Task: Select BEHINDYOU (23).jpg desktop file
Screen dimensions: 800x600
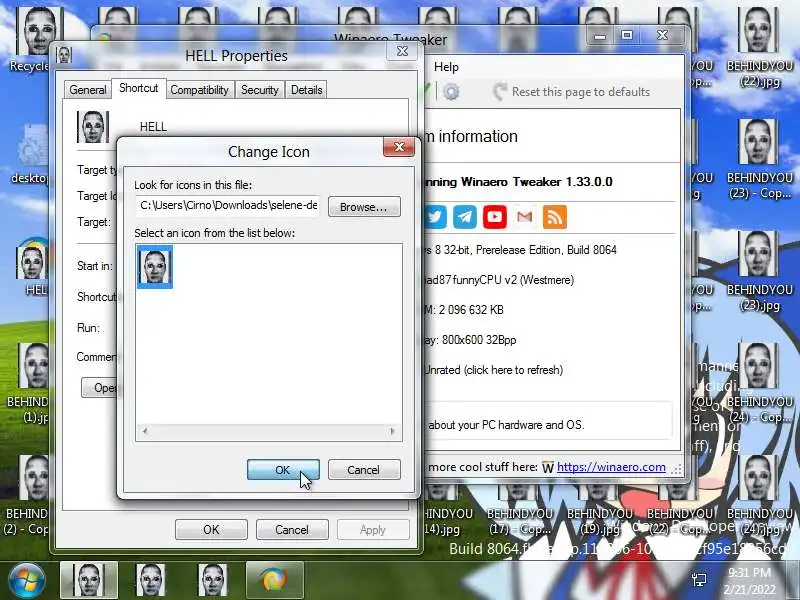Action: coord(759,270)
